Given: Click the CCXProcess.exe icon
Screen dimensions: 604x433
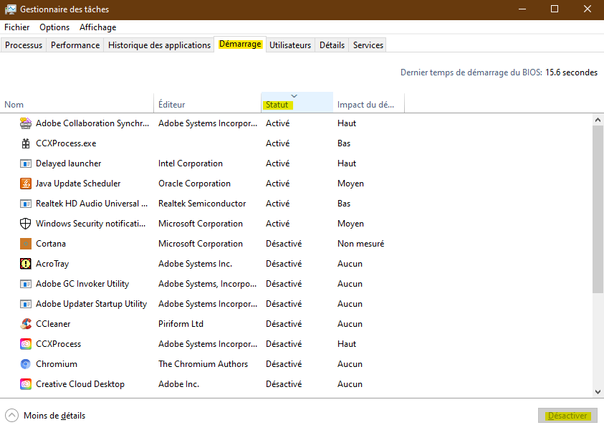Looking at the screenshot, I should (x=26, y=144).
